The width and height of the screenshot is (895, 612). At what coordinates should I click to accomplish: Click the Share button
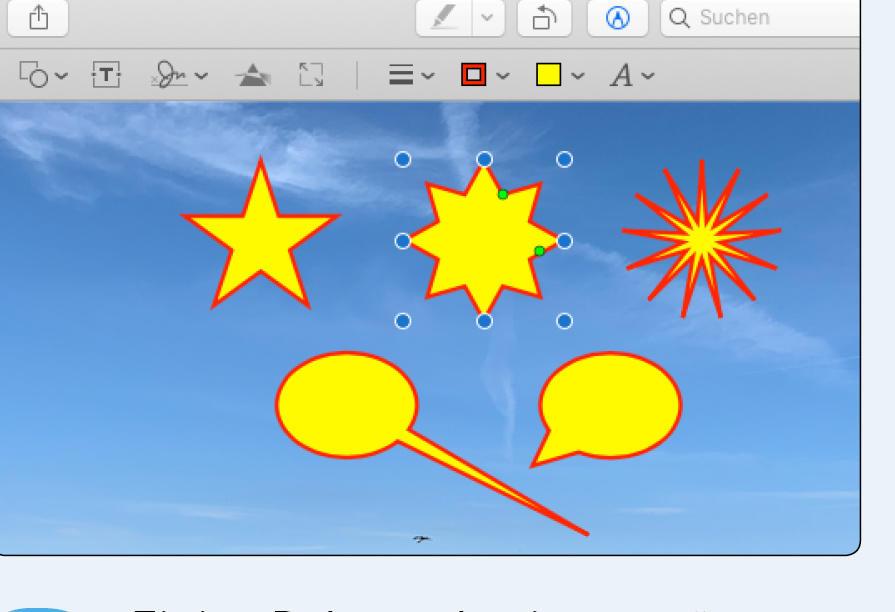(x=38, y=17)
